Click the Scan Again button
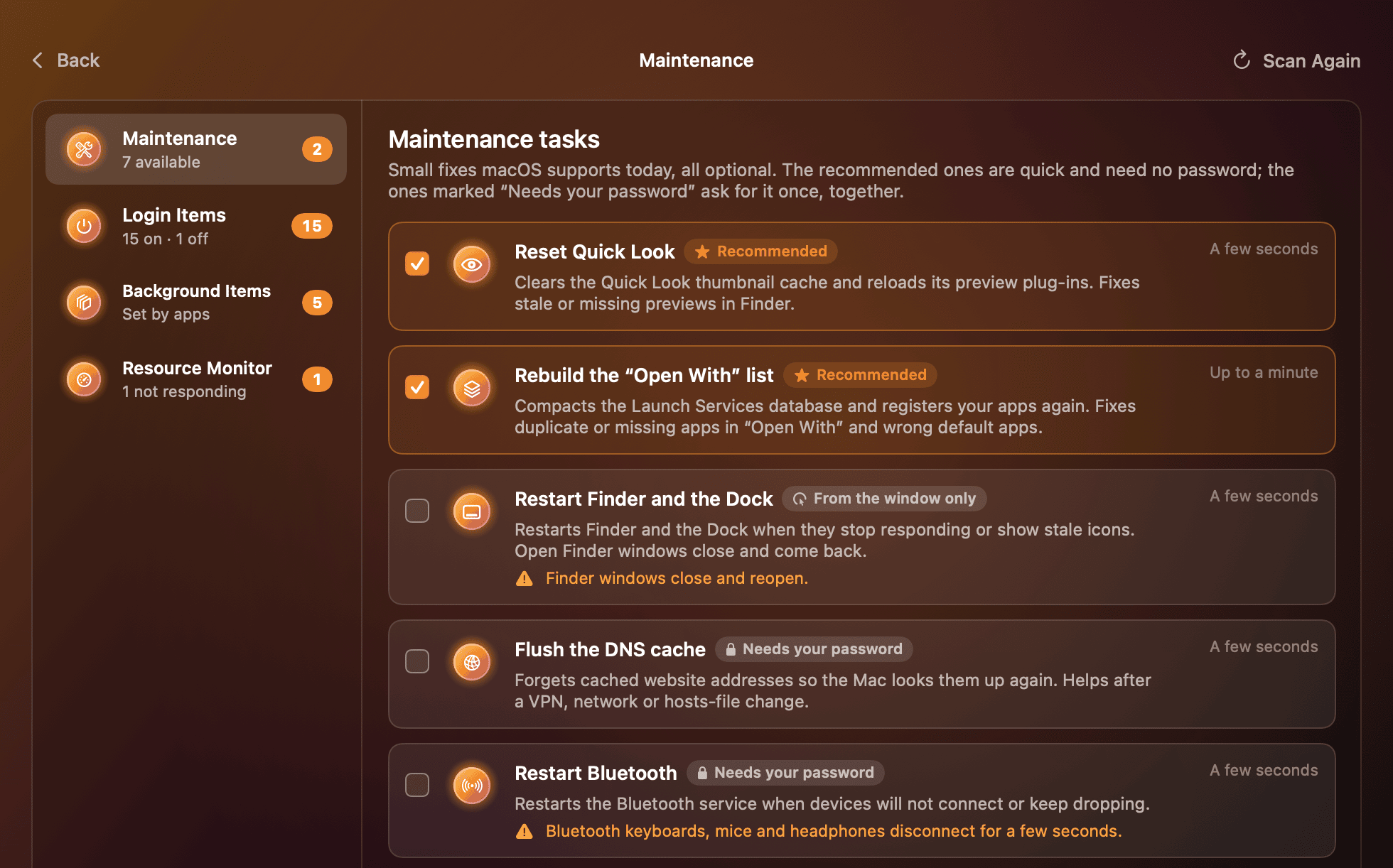This screenshot has height=868, width=1393. tap(1296, 60)
